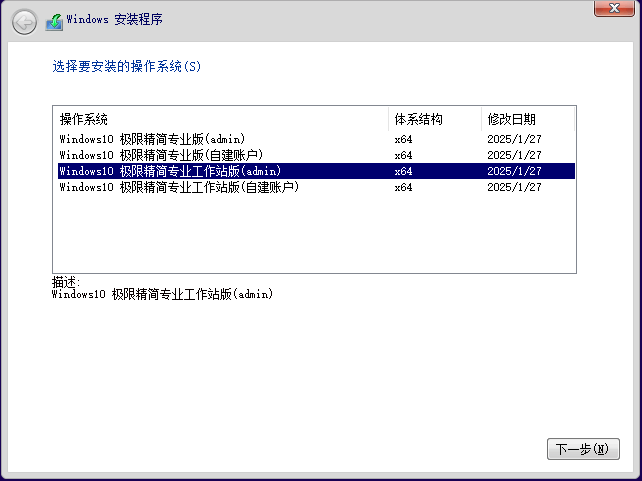The width and height of the screenshot is (642, 481).
Task: Click the round back arrow button
Action: point(24,22)
